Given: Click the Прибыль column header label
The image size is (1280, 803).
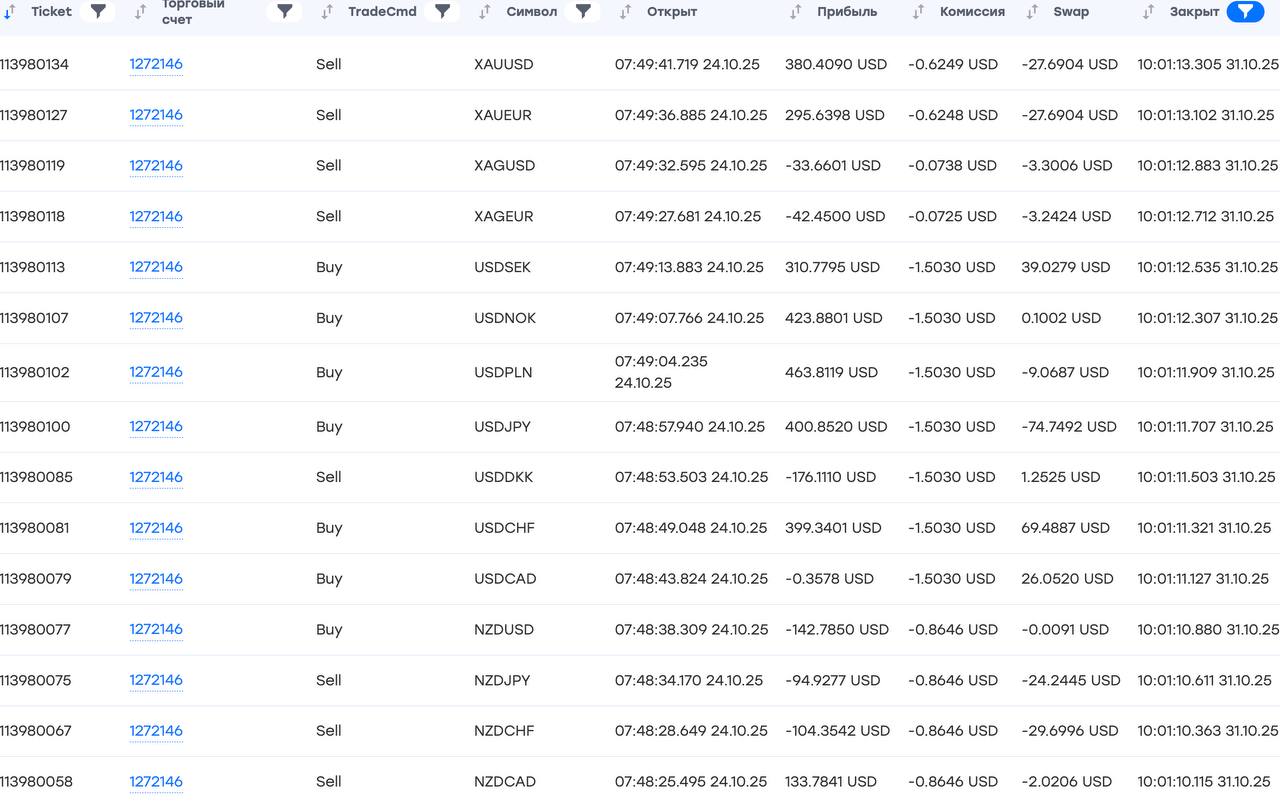Looking at the screenshot, I should tap(846, 12).
